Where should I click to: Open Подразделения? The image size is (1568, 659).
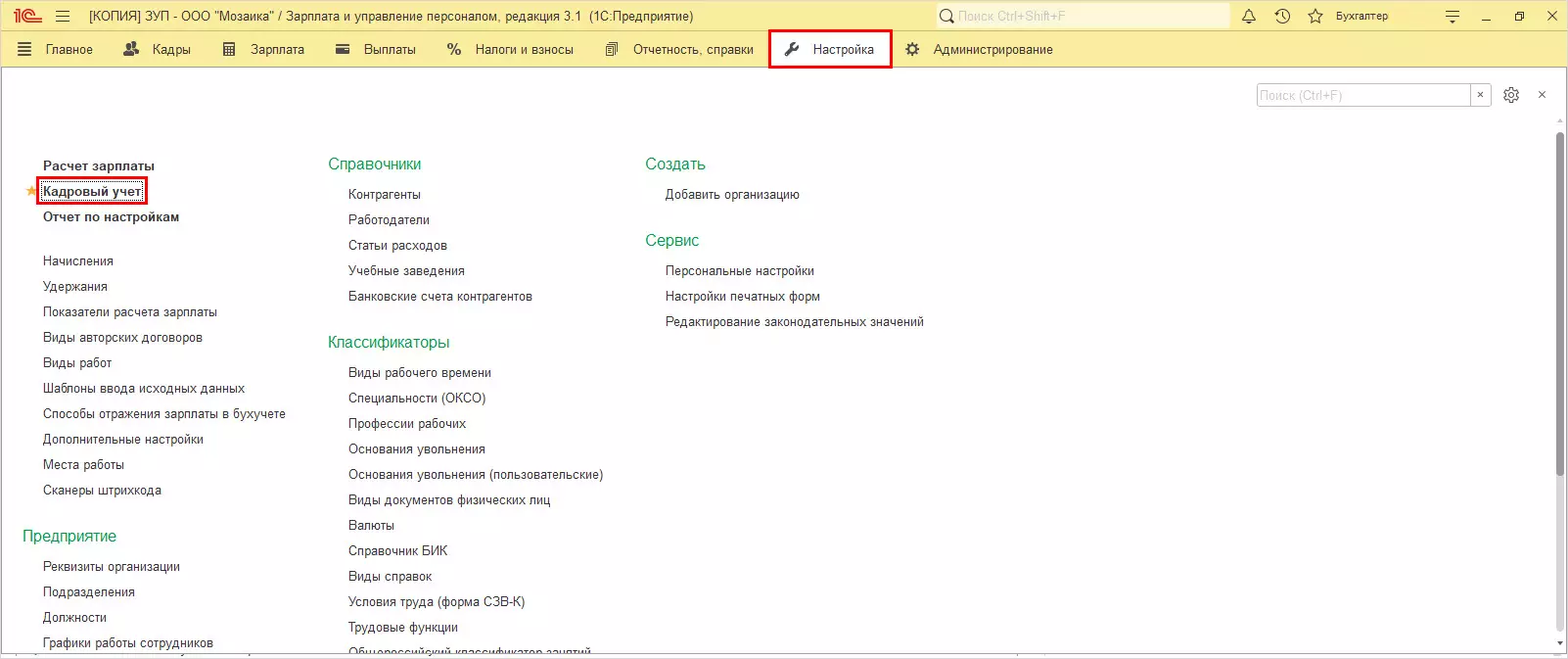(x=89, y=591)
